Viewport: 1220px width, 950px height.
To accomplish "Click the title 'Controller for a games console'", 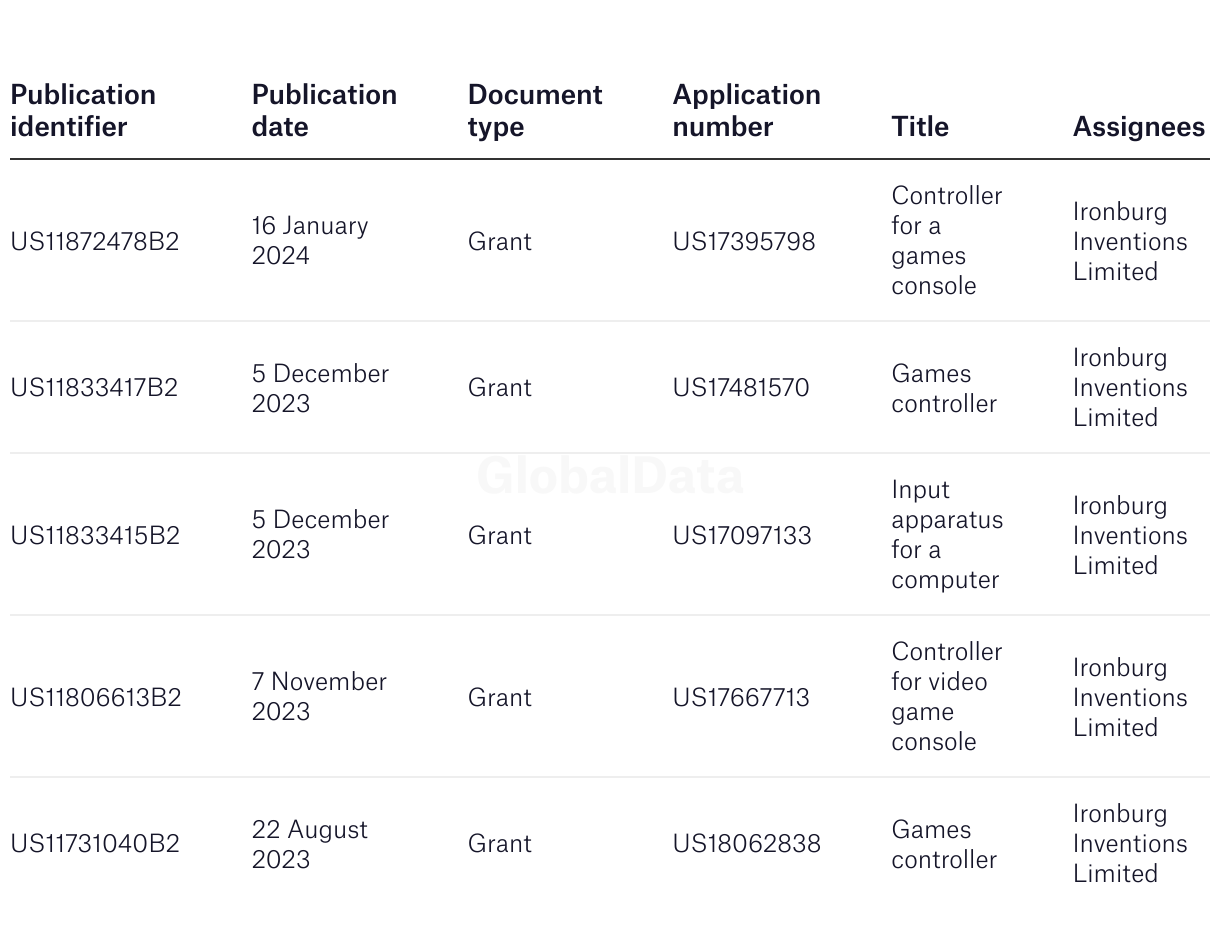I will pos(946,241).
